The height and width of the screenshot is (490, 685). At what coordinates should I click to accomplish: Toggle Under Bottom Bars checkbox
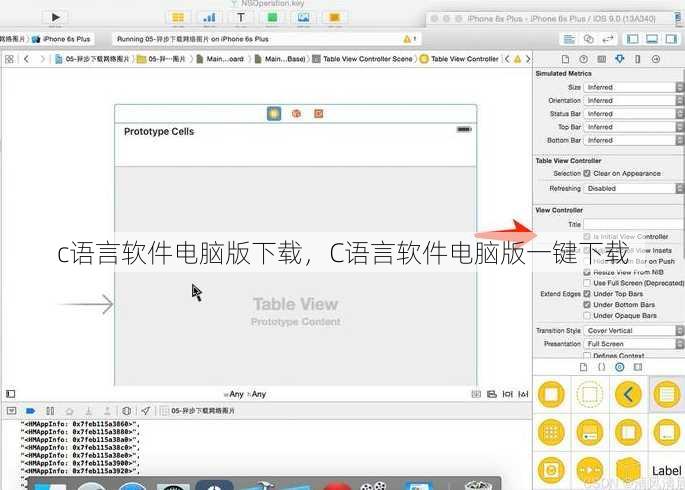coord(587,305)
